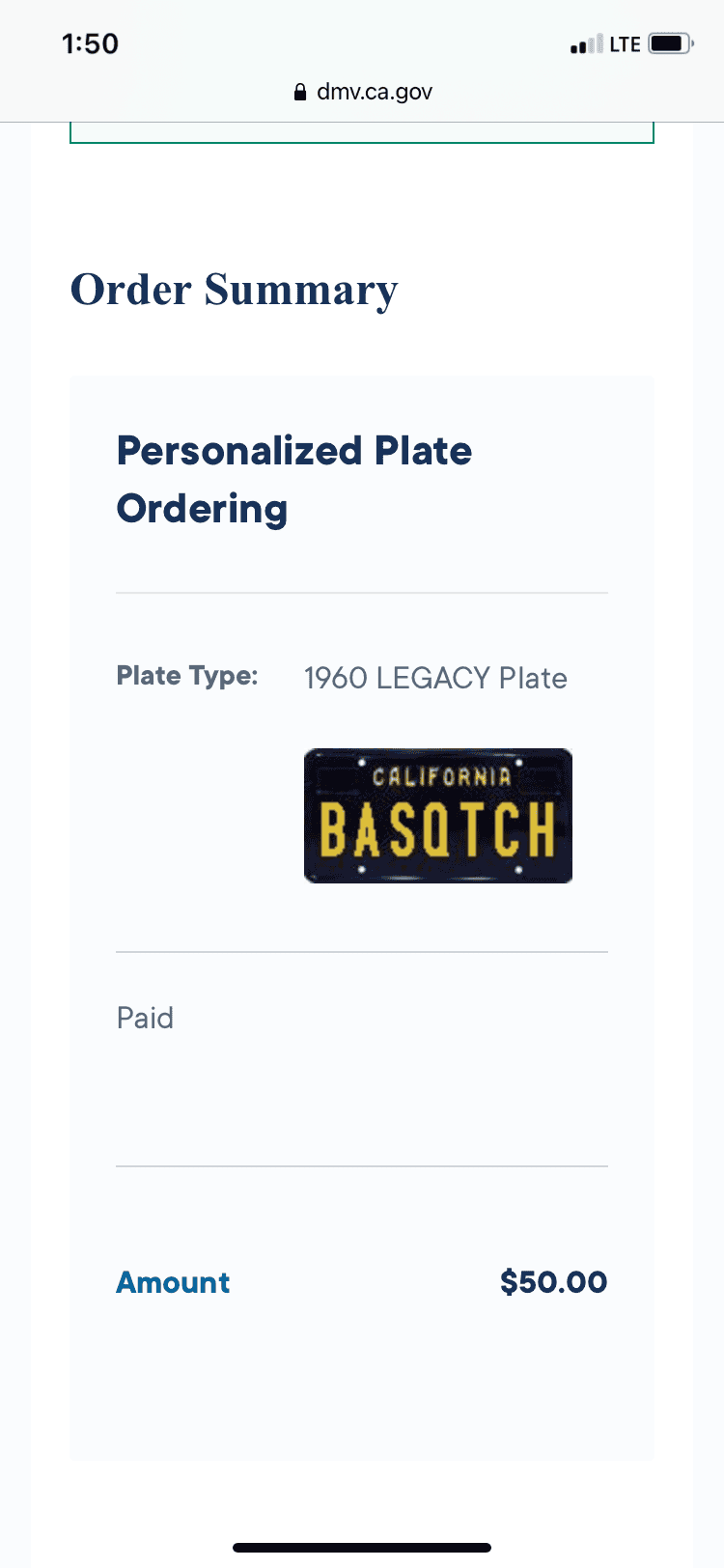Tap the BASQTCH license plate image
Screen dimensions: 724x1568
438,816
